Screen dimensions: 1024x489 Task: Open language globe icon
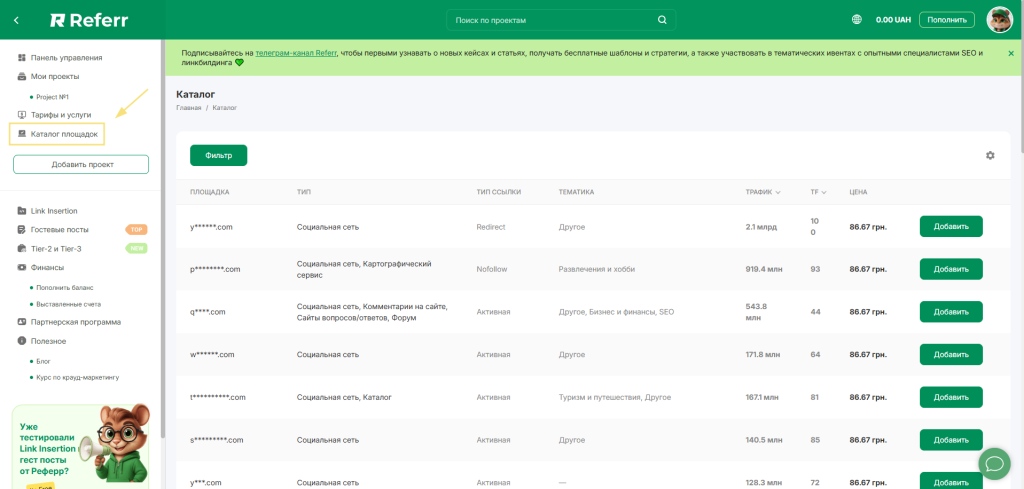pos(857,20)
